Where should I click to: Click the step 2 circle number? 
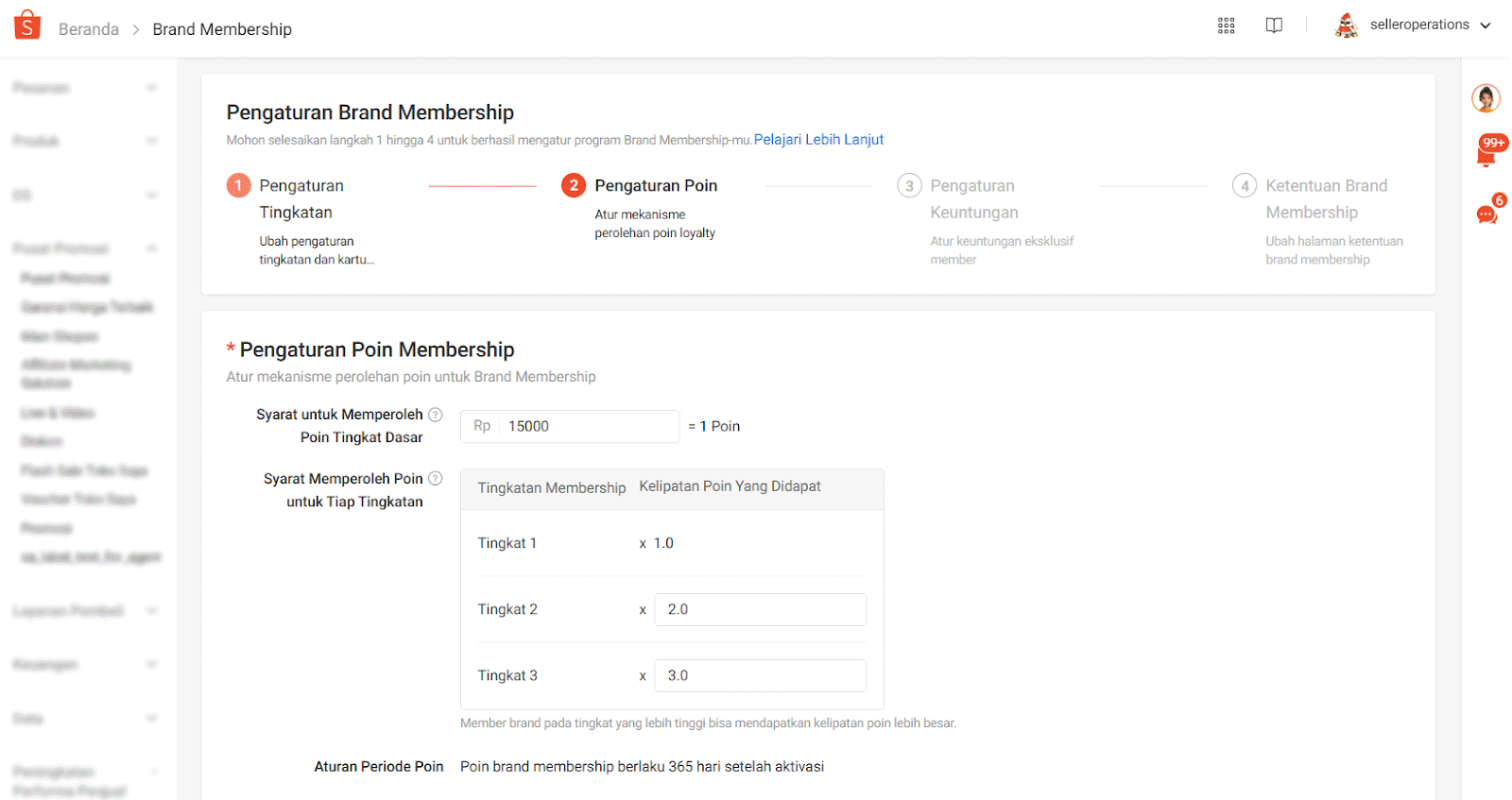[x=574, y=186]
